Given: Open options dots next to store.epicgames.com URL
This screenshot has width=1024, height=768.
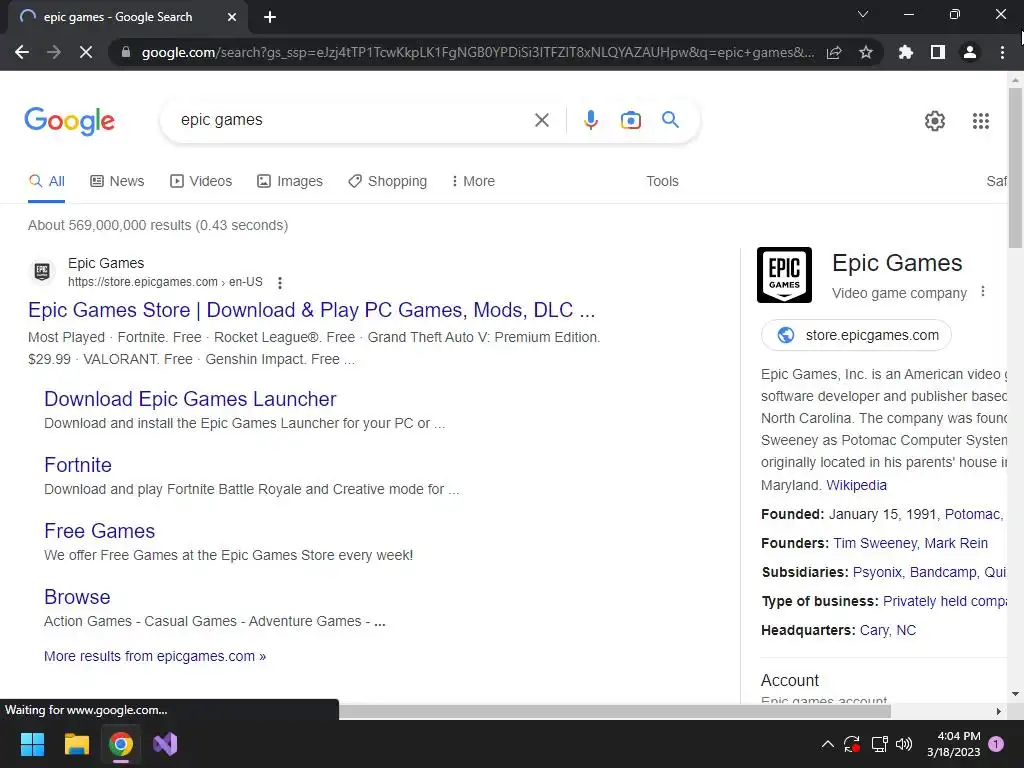Looking at the screenshot, I should pyautogui.click(x=280, y=283).
